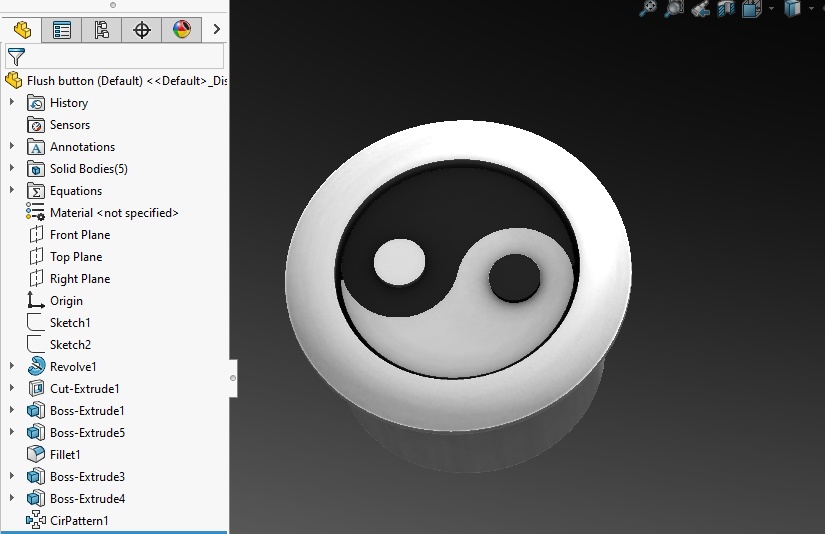Click the Origin axis icon
The height and width of the screenshot is (534, 825).
[35, 300]
